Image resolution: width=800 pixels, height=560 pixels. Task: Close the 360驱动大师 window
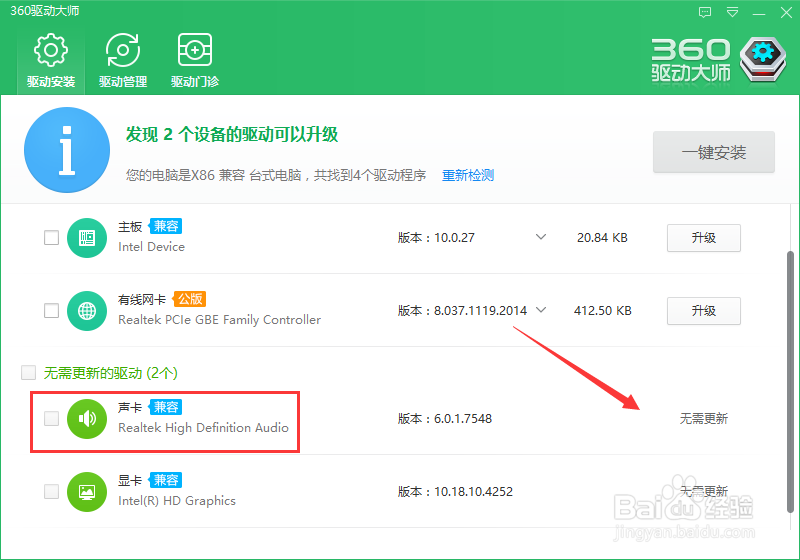786,13
